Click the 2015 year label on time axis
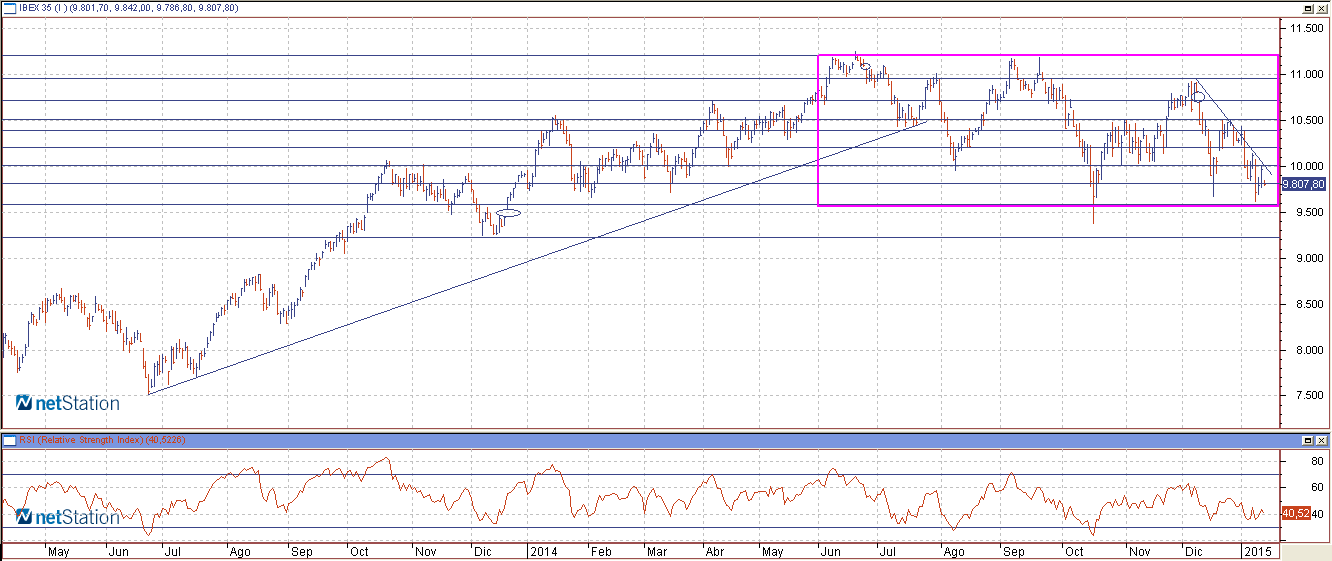The width and height of the screenshot is (1332, 561). [x=1258, y=551]
